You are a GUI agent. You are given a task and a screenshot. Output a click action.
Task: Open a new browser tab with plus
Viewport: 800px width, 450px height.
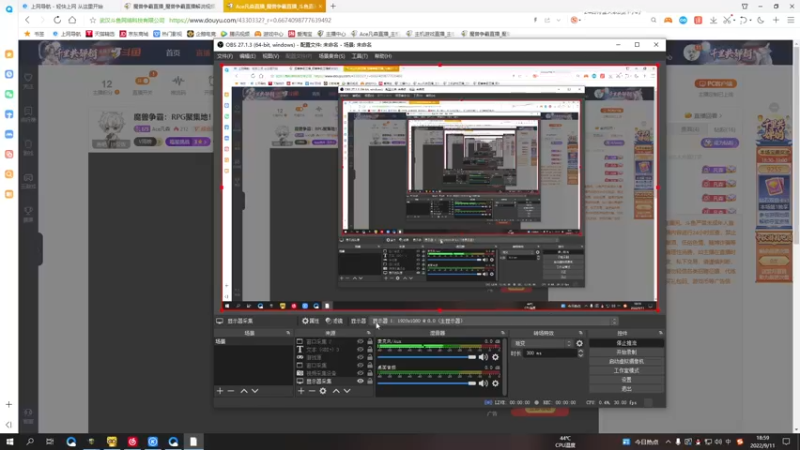click(333, 6)
